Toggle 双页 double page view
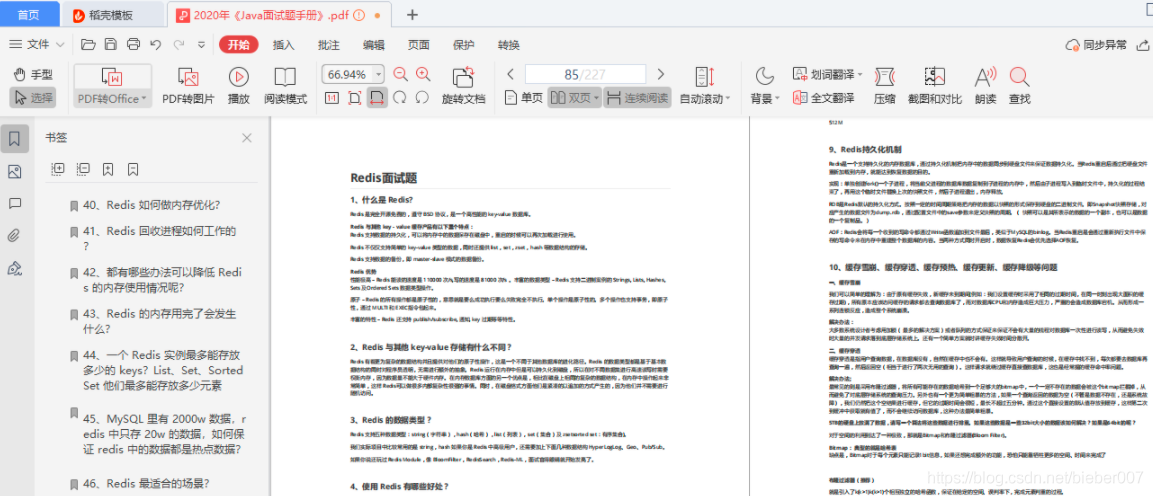The image size is (1153, 496). point(570,97)
